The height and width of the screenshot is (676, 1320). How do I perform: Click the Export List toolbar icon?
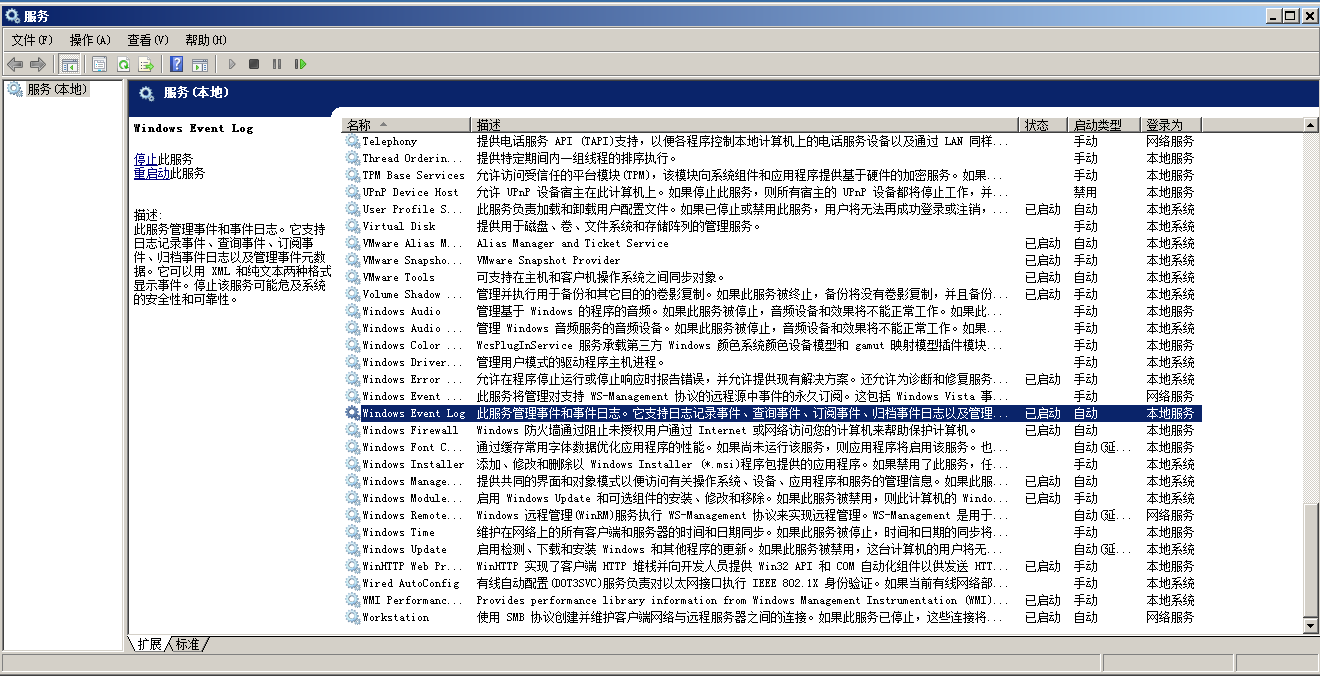click(x=146, y=64)
